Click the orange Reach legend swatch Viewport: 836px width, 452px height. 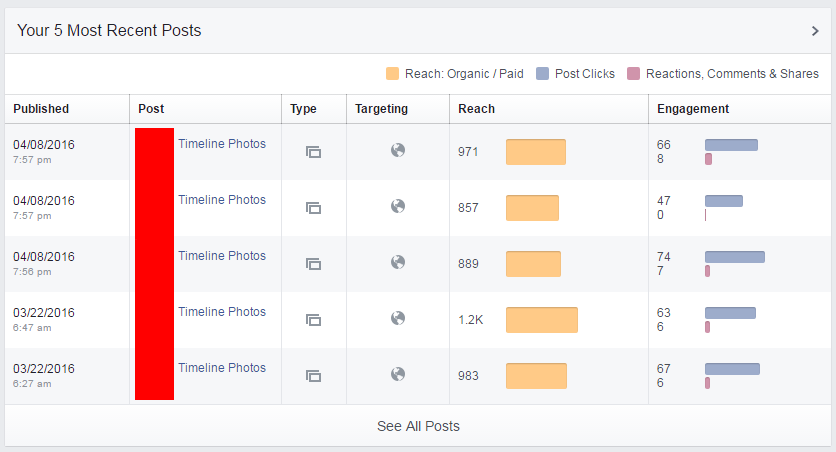392,74
